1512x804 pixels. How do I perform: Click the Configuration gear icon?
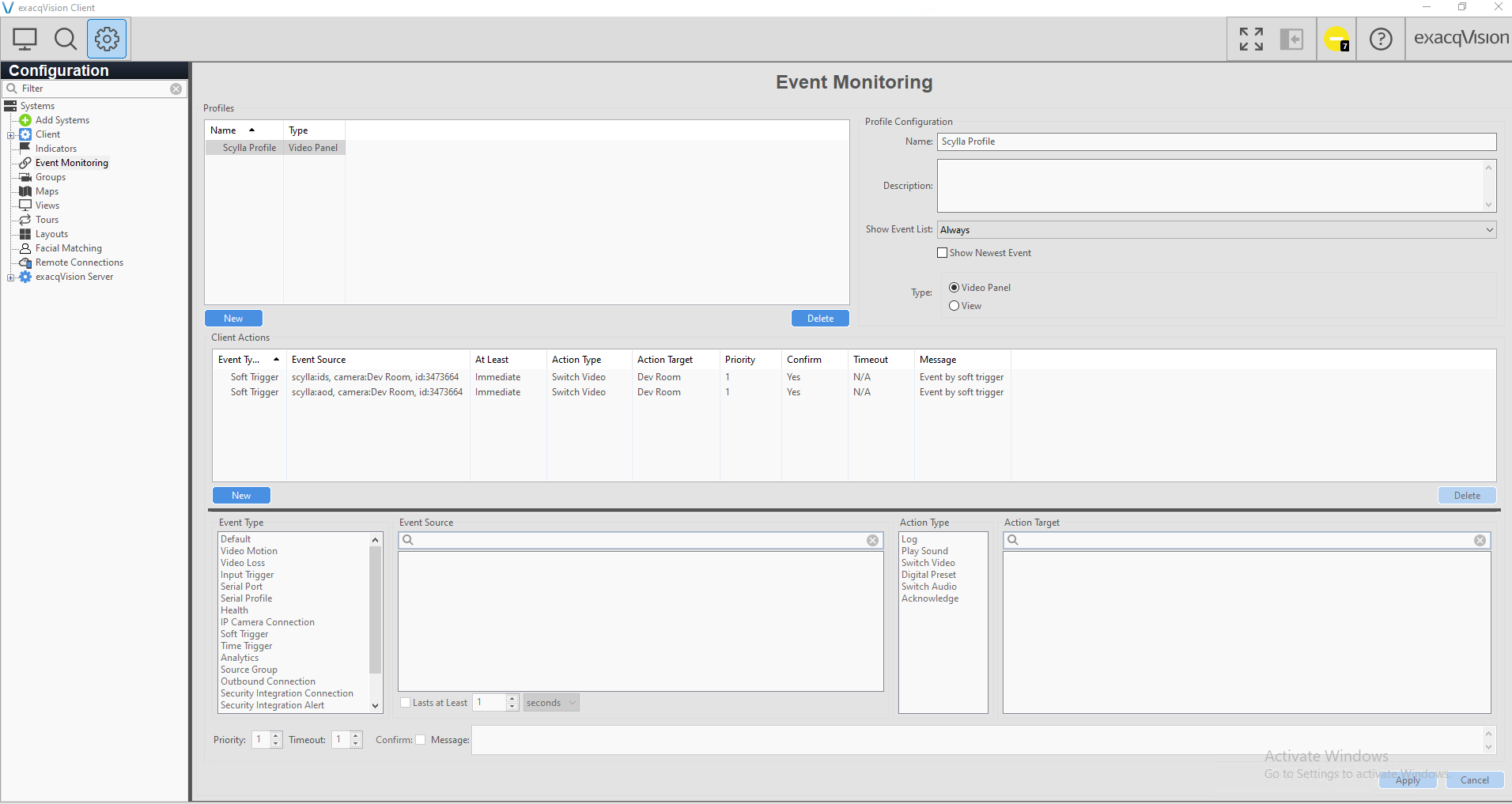click(107, 39)
